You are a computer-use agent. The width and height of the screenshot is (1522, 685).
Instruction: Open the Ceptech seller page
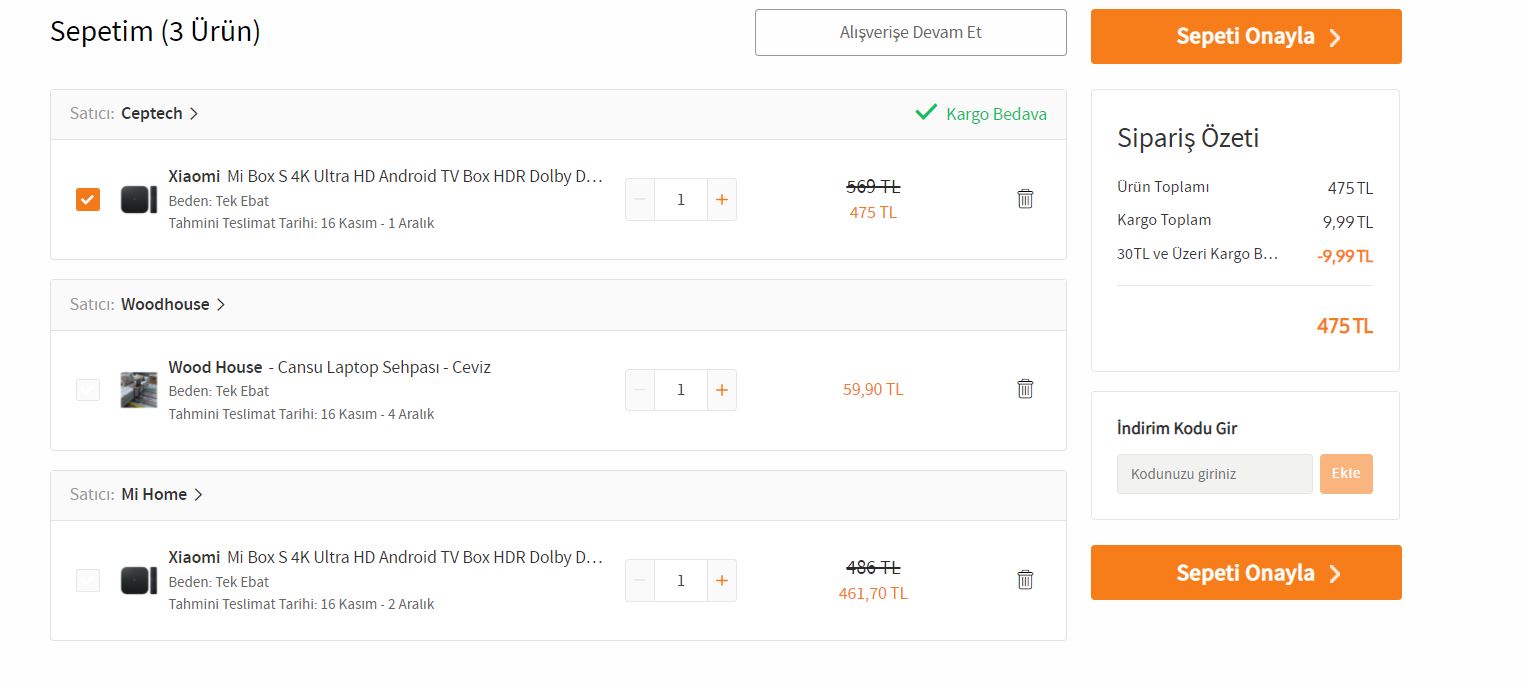[x=159, y=114]
